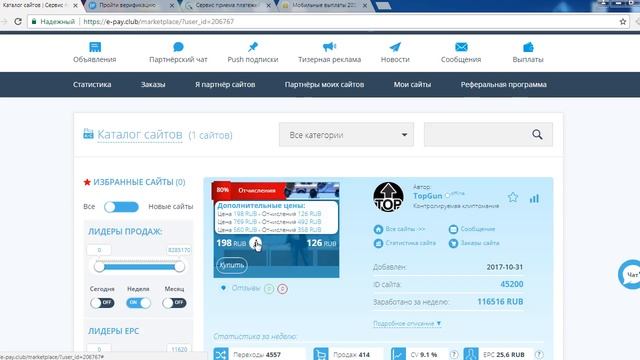This screenshot has height=360, width=640.
Task: Toggle the Неделя sales switch
Action: pyautogui.click(x=138, y=303)
